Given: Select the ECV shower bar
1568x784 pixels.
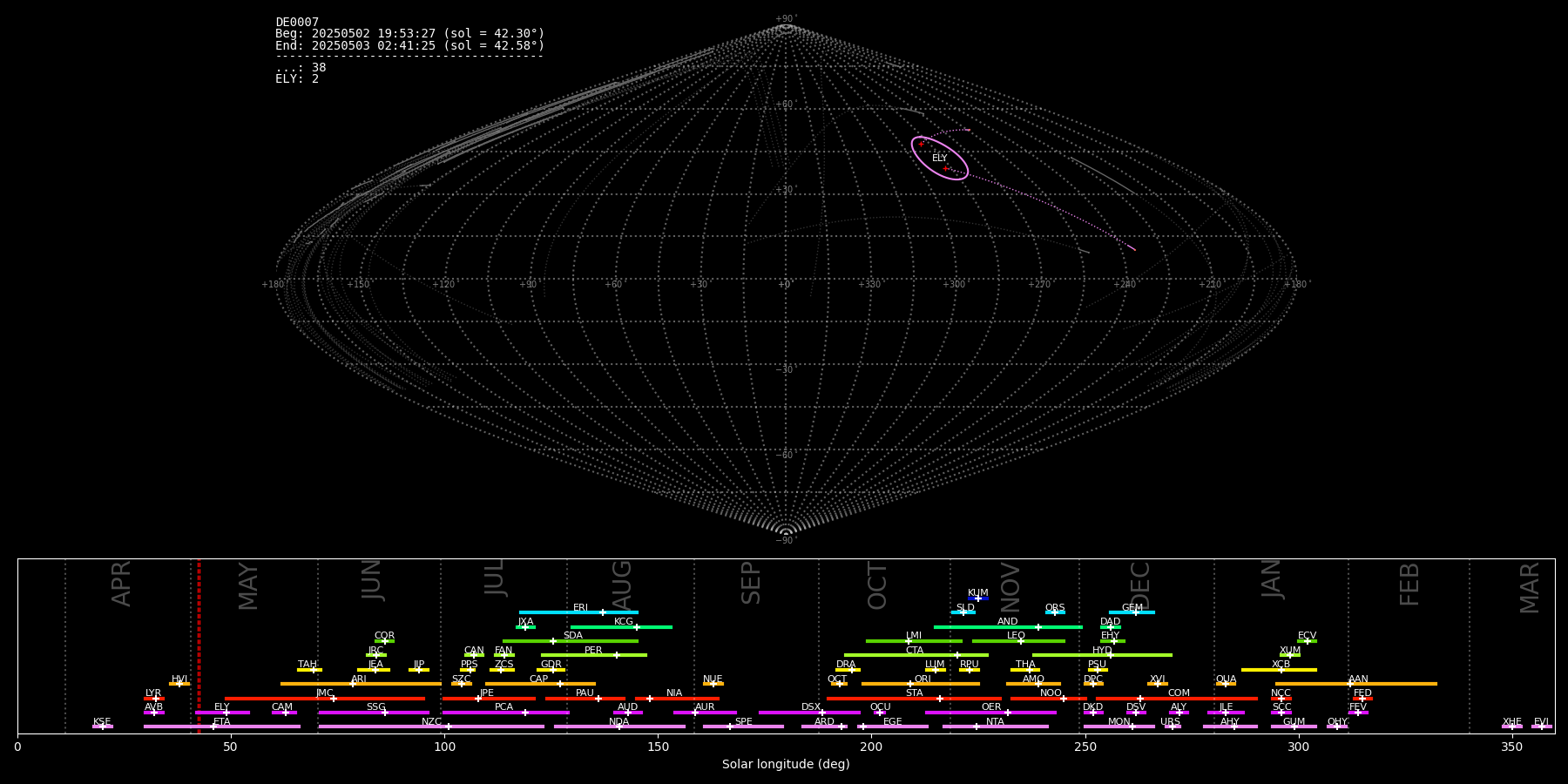Looking at the screenshot, I should point(1307,641).
